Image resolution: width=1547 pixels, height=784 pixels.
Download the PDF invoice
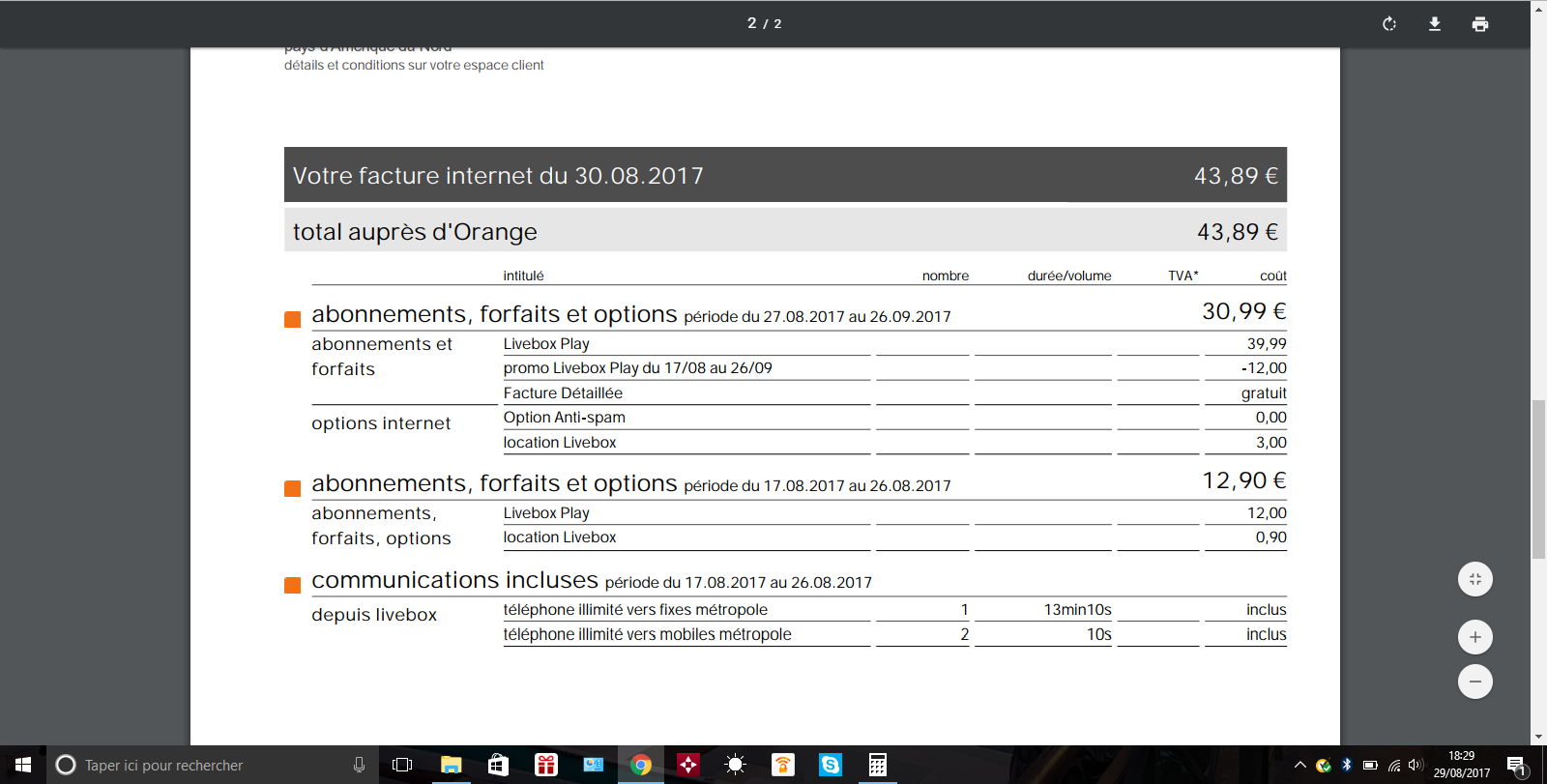[1435, 24]
